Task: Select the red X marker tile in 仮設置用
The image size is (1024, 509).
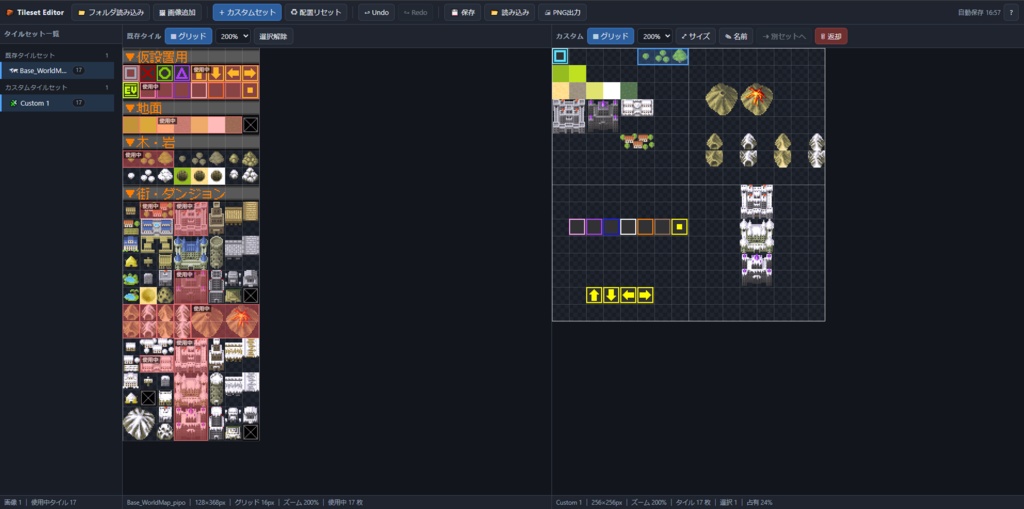Action: coord(148,73)
